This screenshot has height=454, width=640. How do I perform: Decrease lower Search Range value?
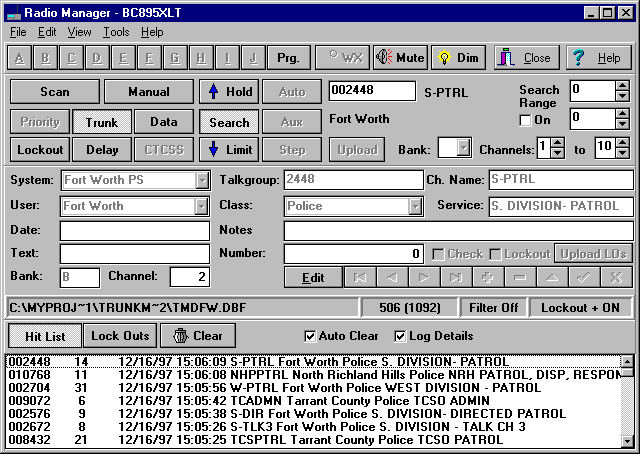coord(622,124)
